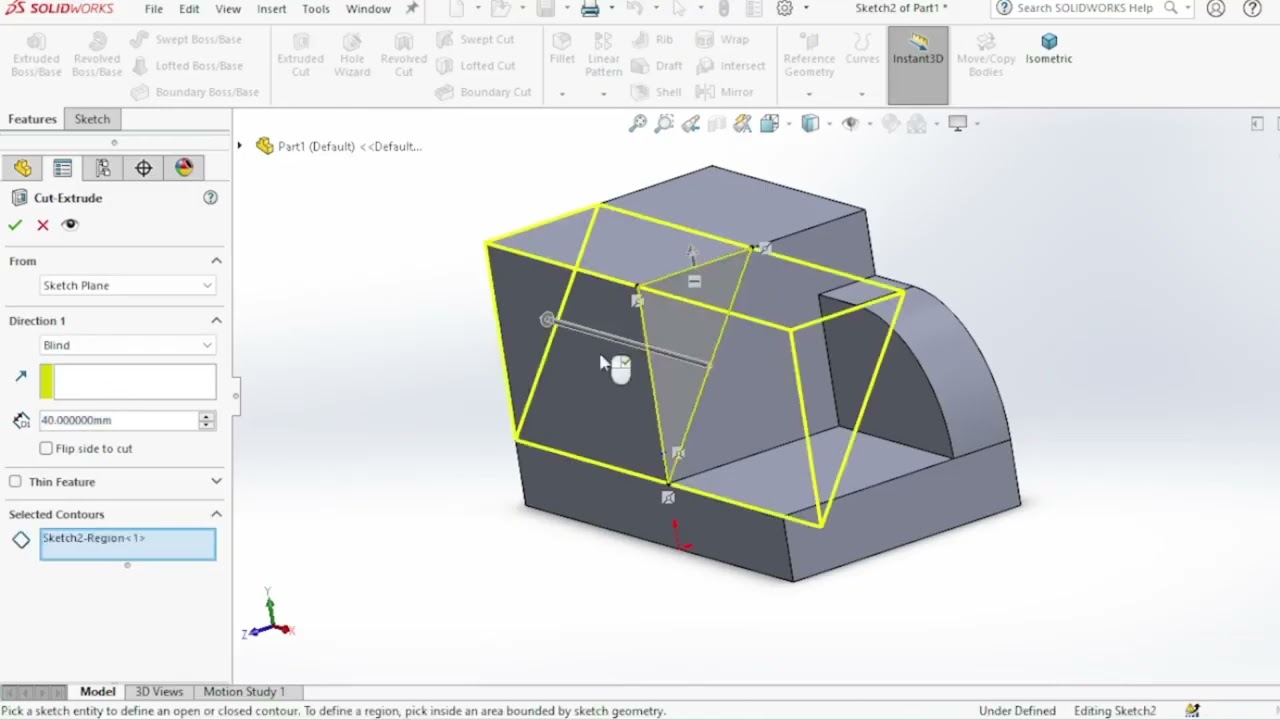Image resolution: width=1280 pixels, height=720 pixels.
Task: Click the collapse task pane icon
Action: click(x=1257, y=123)
